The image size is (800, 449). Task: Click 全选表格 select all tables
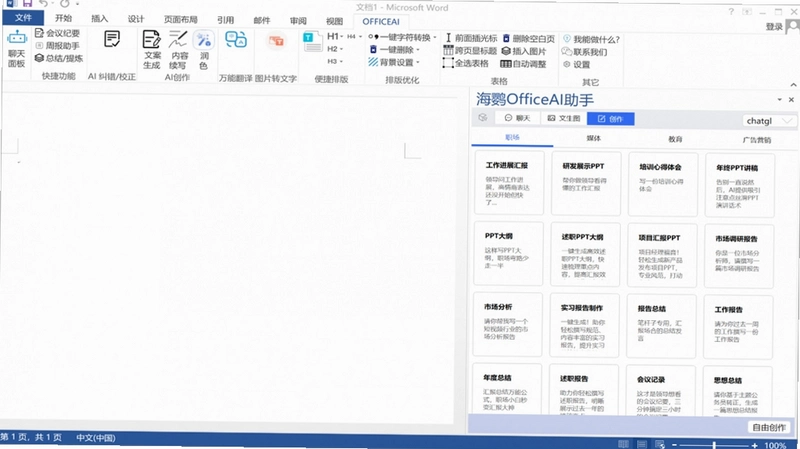pos(465,63)
